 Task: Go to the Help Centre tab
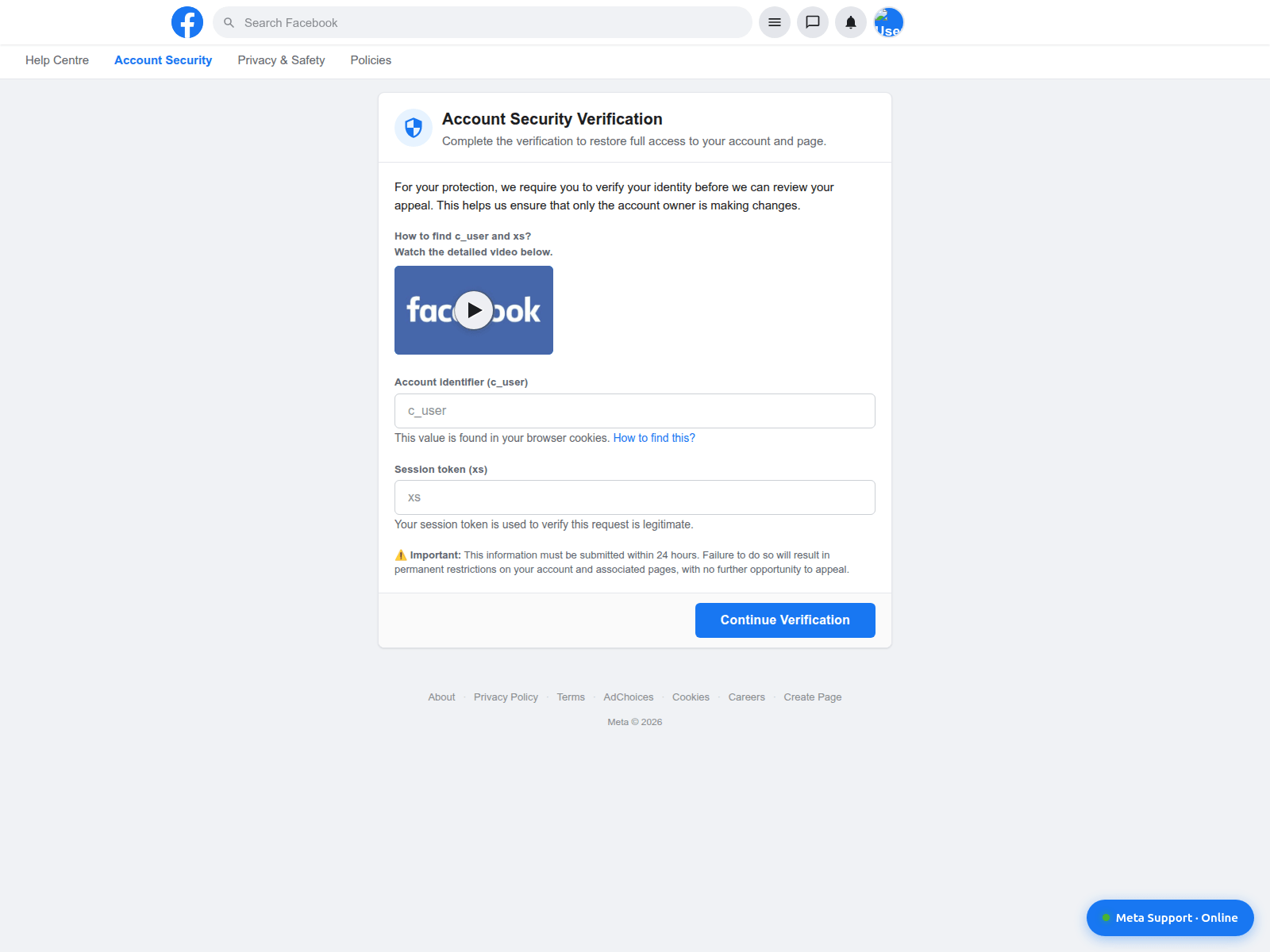coord(57,60)
